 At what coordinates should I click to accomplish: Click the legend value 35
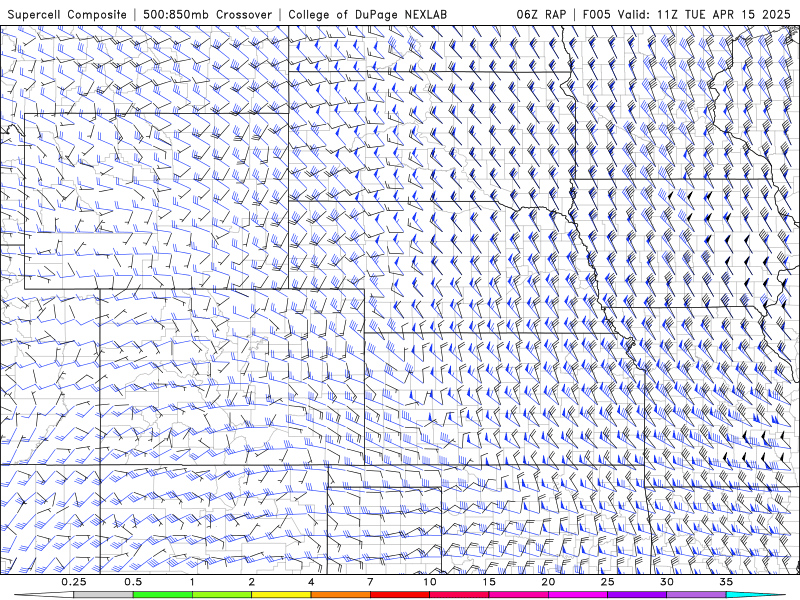point(726,582)
